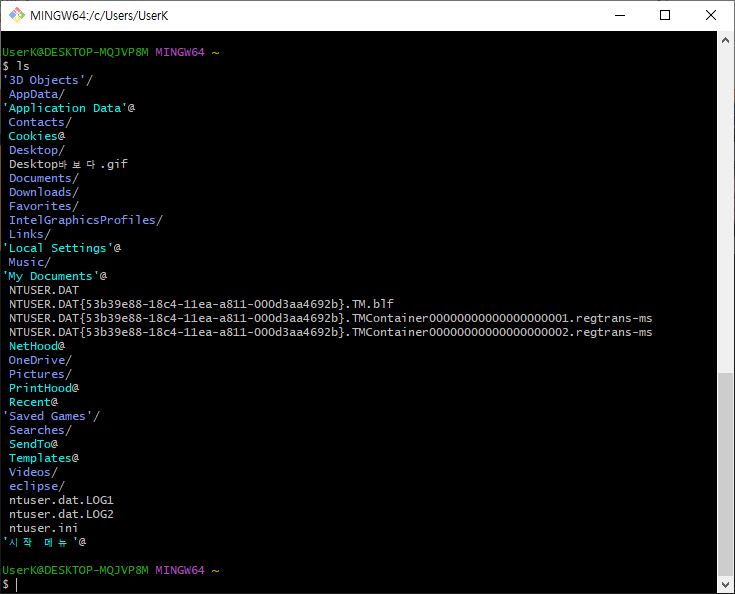Click the IntelGraphicsProfiles/ entry
The width and height of the screenshot is (735, 594).
click(x=86, y=220)
